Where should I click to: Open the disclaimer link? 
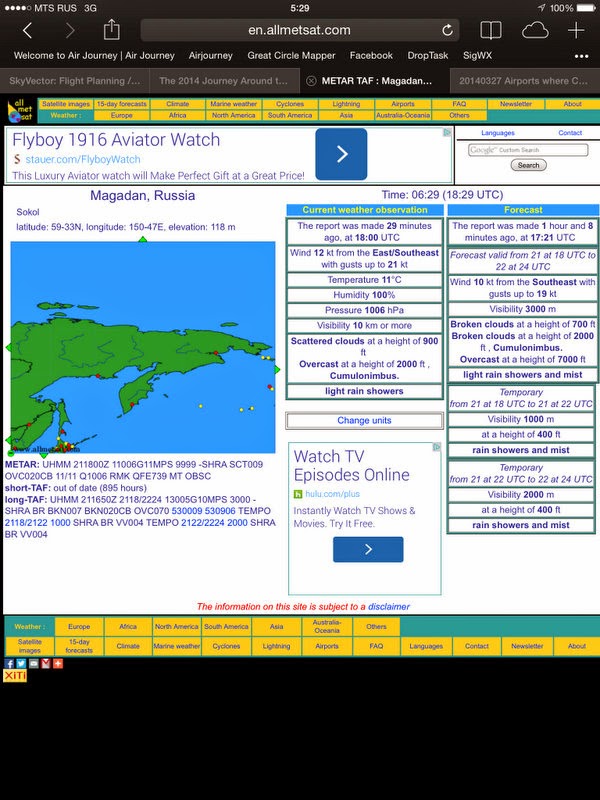pos(389,607)
